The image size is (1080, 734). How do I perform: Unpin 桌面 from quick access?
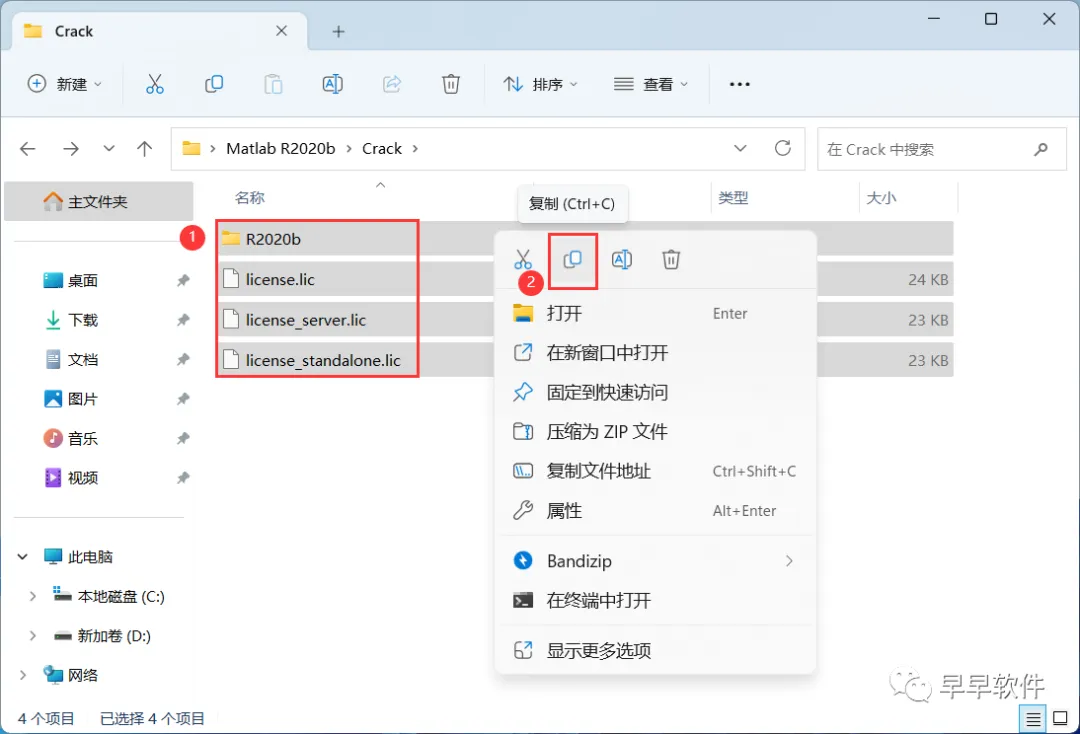(x=183, y=280)
